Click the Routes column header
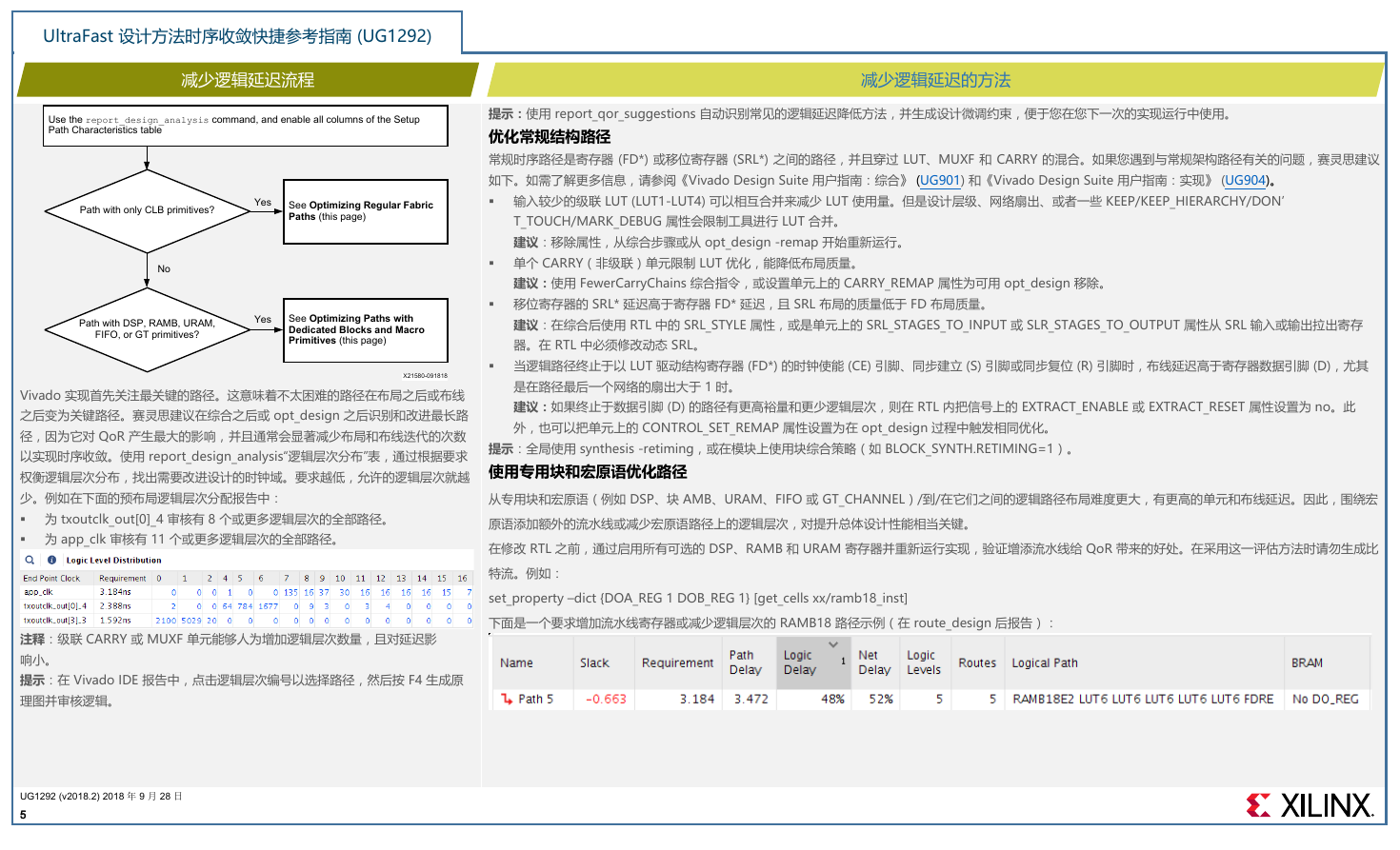 coord(977,662)
